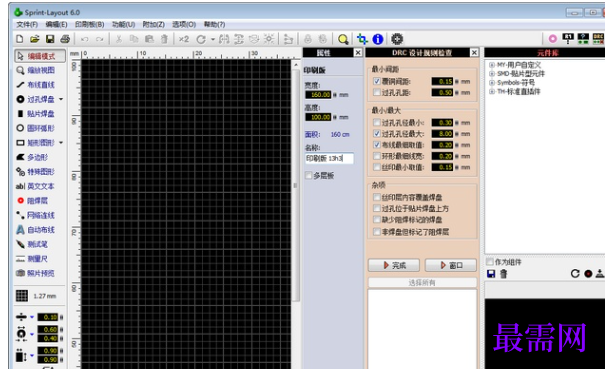The width and height of the screenshot is (605, 369).
Task: Enable the 过孔孔距 checkbox
Action: (x=377, y=93)
